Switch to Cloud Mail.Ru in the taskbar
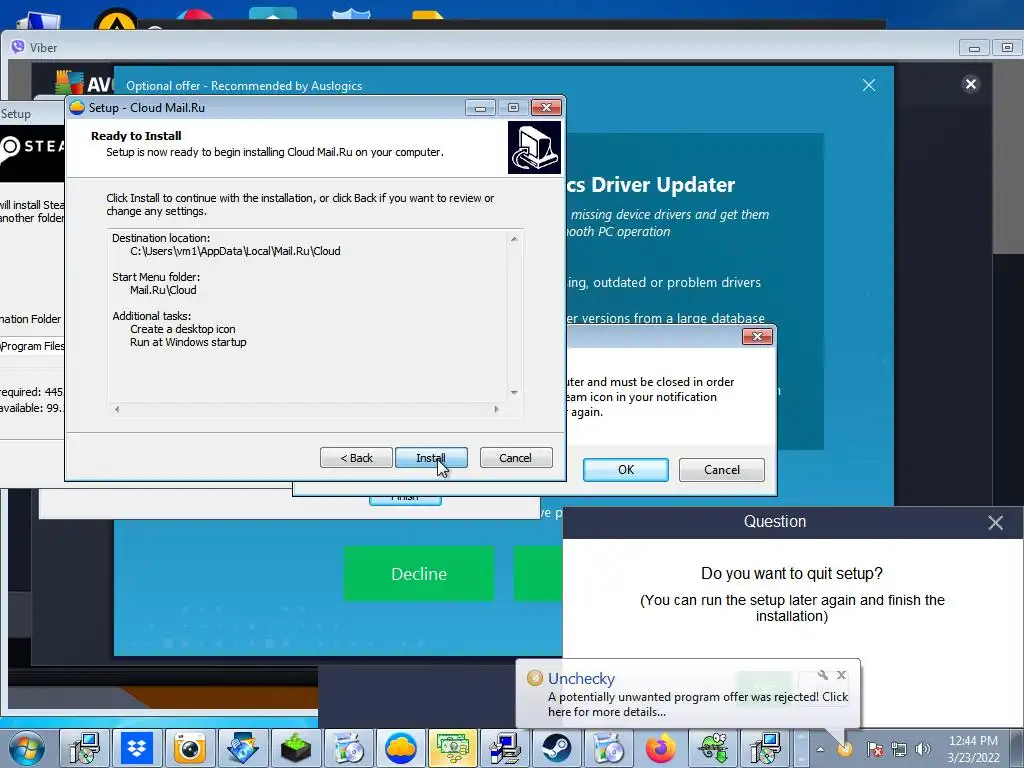1024x768 pixels. pyautogui.click(x=400, y=748)
